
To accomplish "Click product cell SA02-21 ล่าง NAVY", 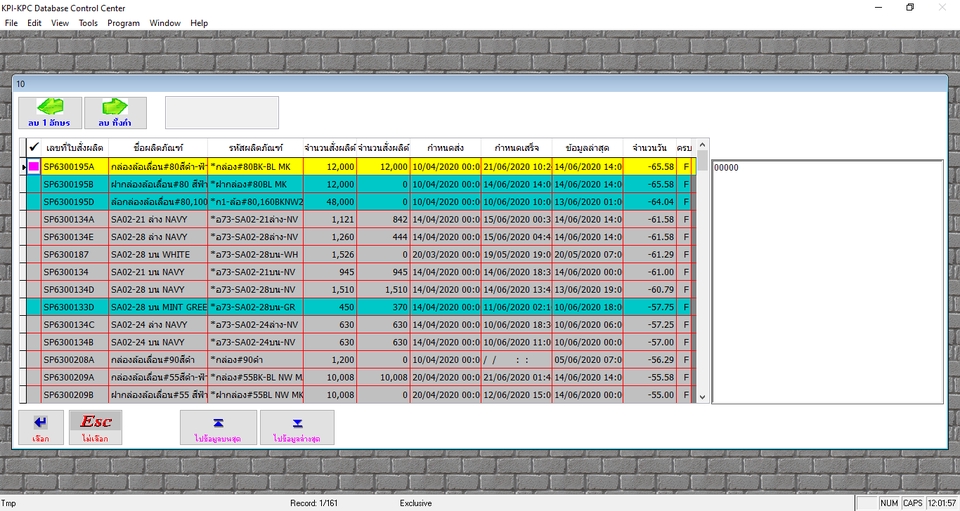I will pos(158,219).
